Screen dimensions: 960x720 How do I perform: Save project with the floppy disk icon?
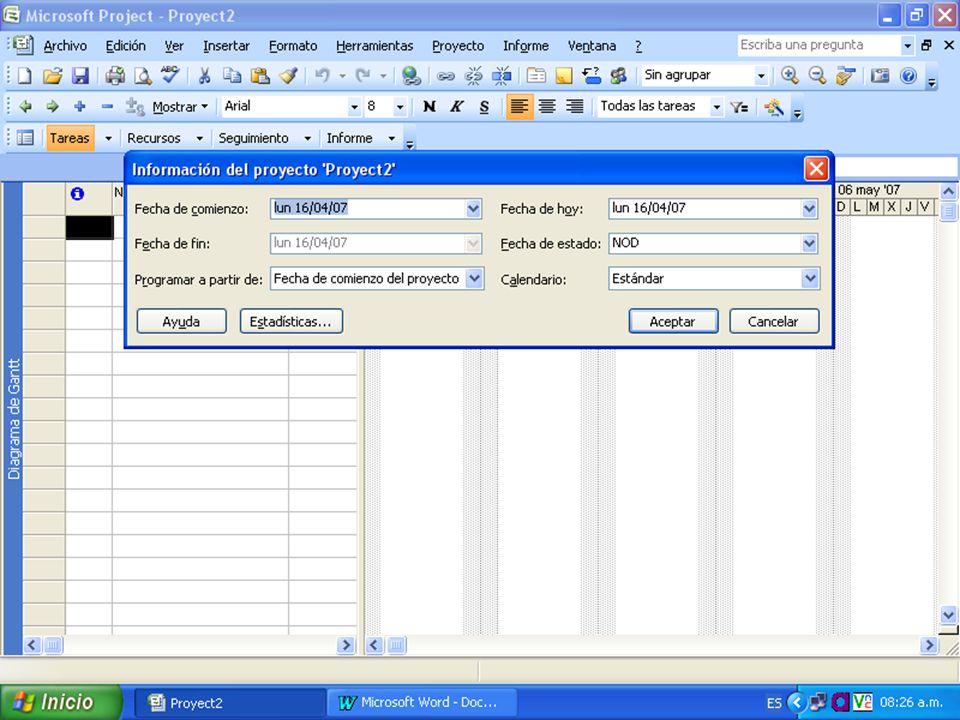point(80,75)
